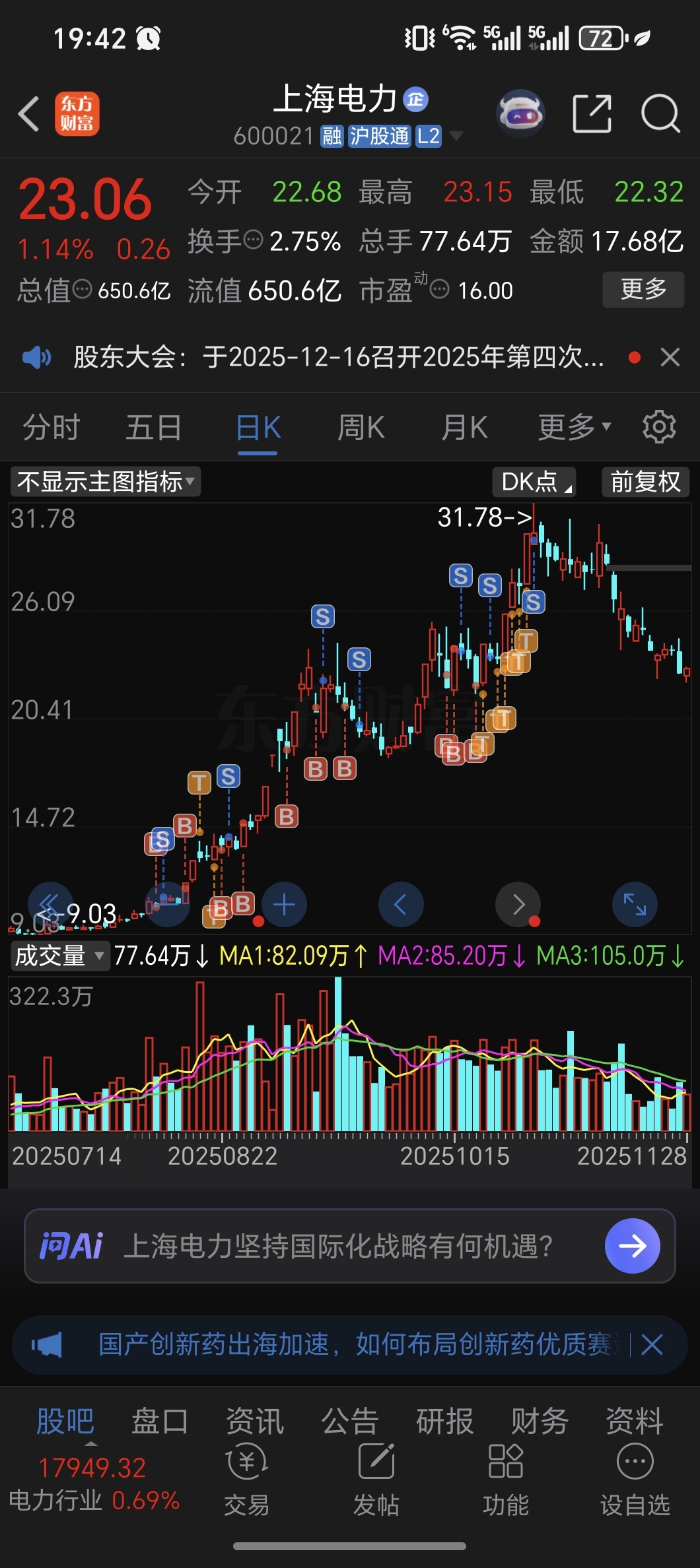
Task: Tap the status bar alarm clock icon
Action: coord(149,38)
